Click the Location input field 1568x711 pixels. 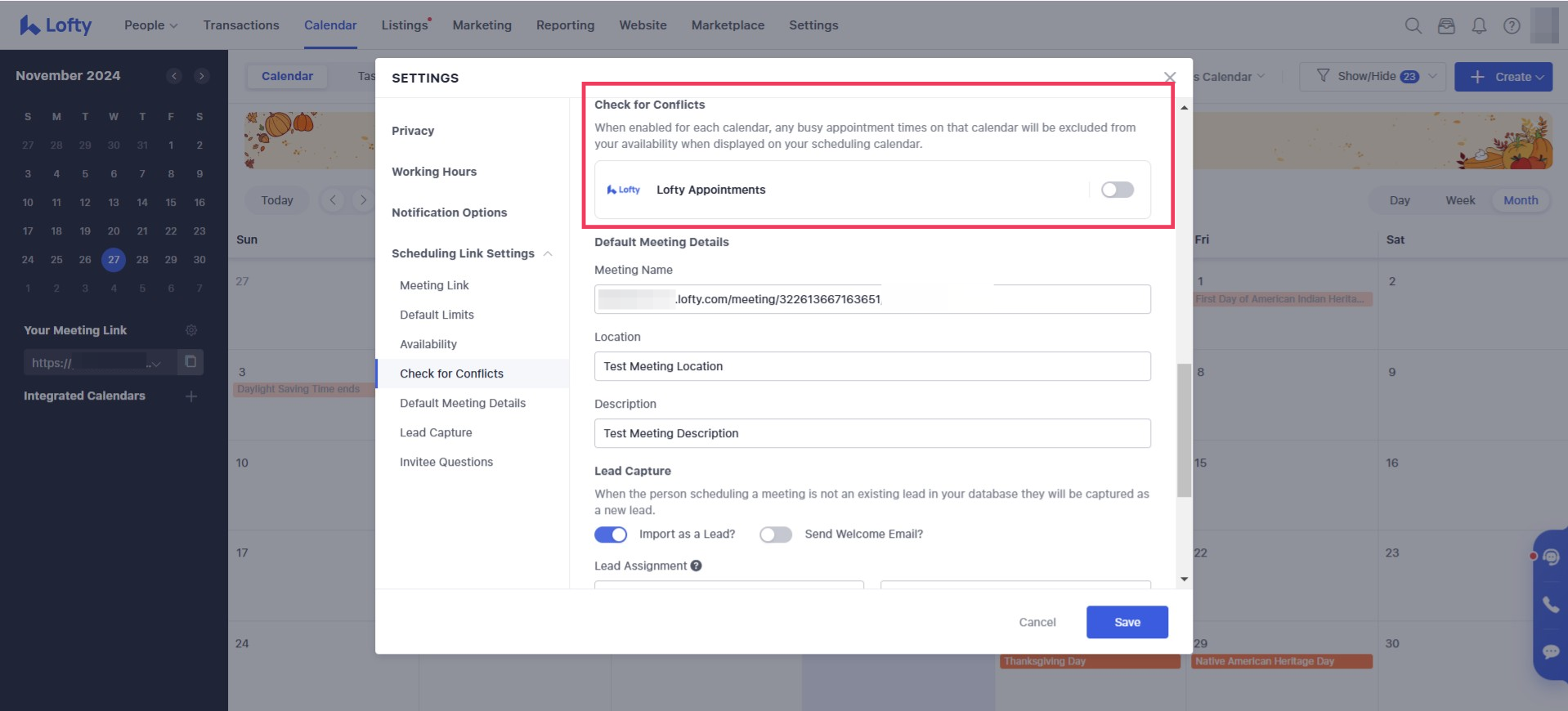coord(872,366)
